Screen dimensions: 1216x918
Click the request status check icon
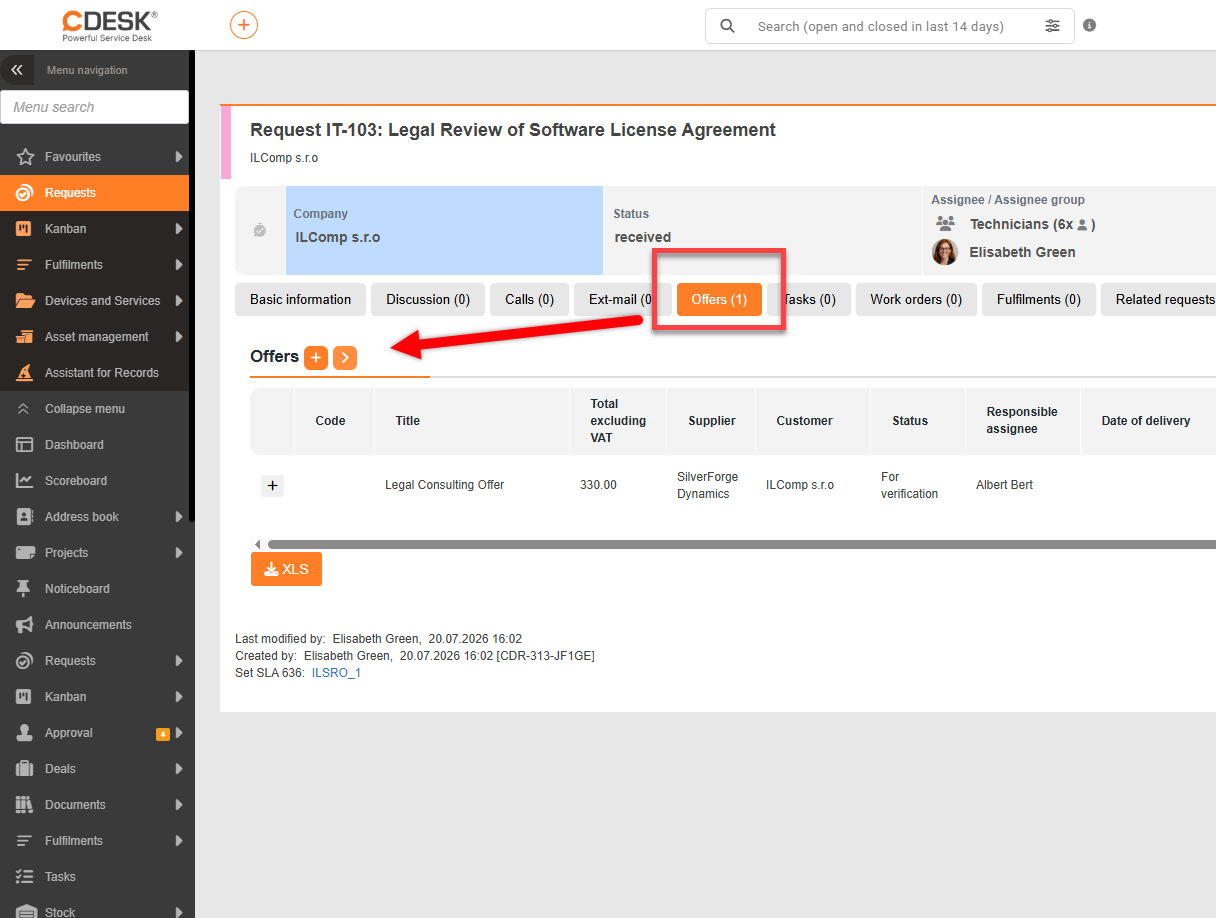click(x=260, y=231)
